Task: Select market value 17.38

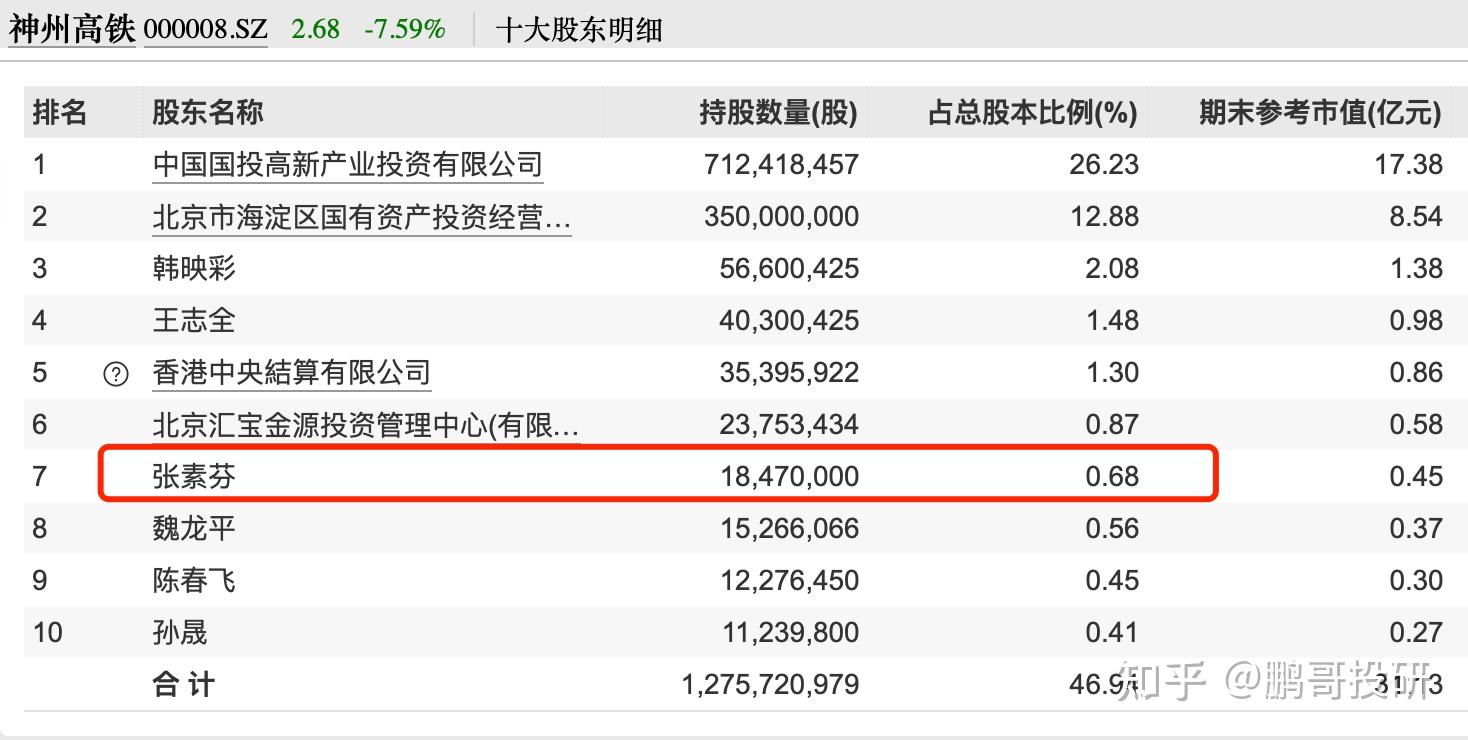Action: pyautogui.click(x=1409, y=164)
